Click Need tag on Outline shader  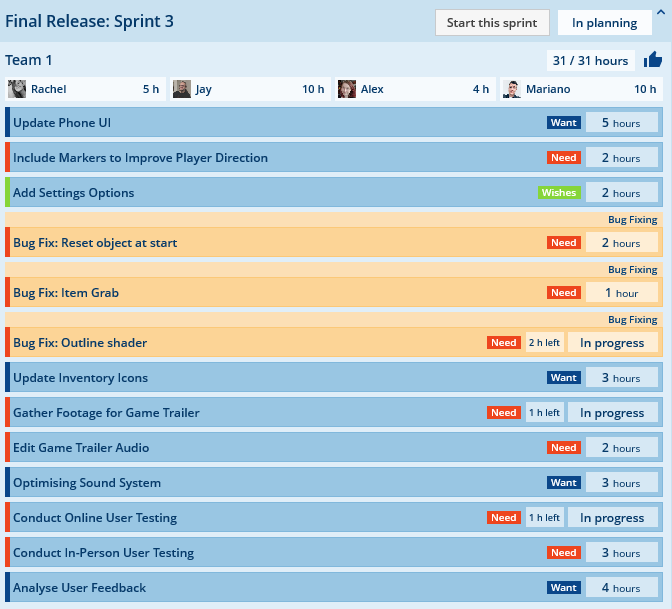click(x=504, y=342)
